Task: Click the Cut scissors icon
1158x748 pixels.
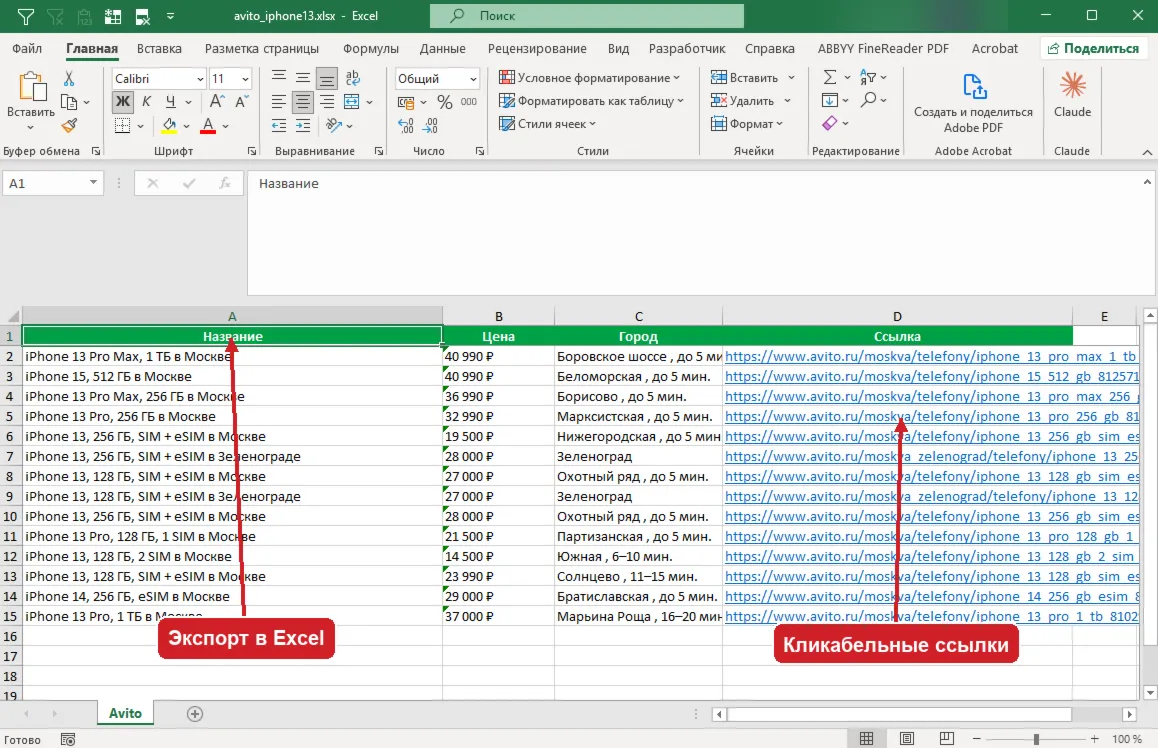Action: click(x=69, y=78)
